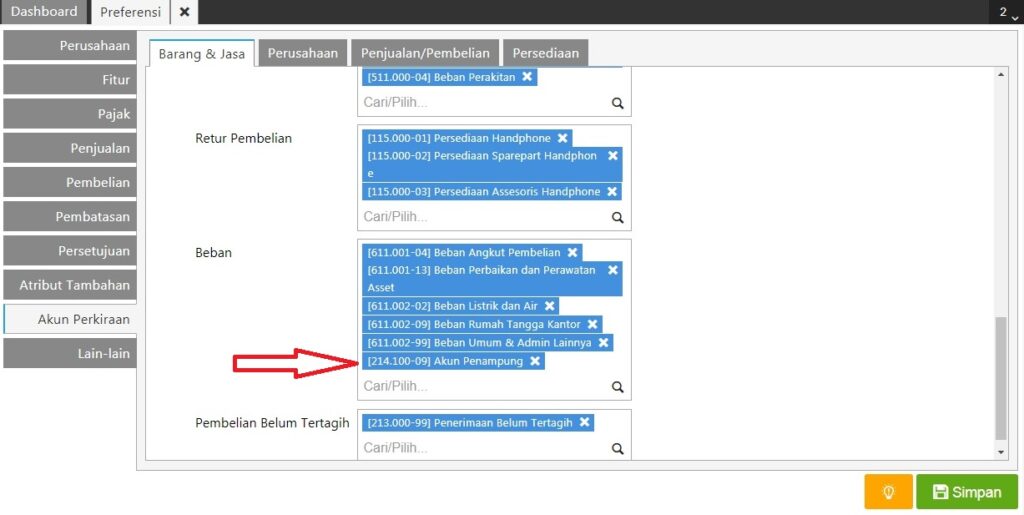Click search icon below Beban Perakitan

(617, 103)
